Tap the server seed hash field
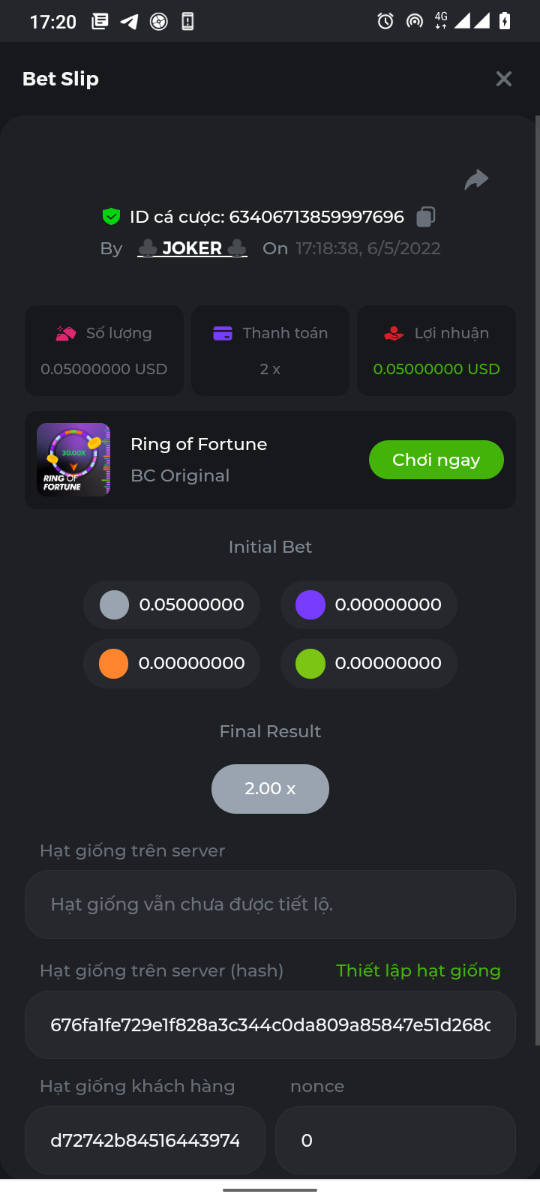 [x=270, y=1025]
